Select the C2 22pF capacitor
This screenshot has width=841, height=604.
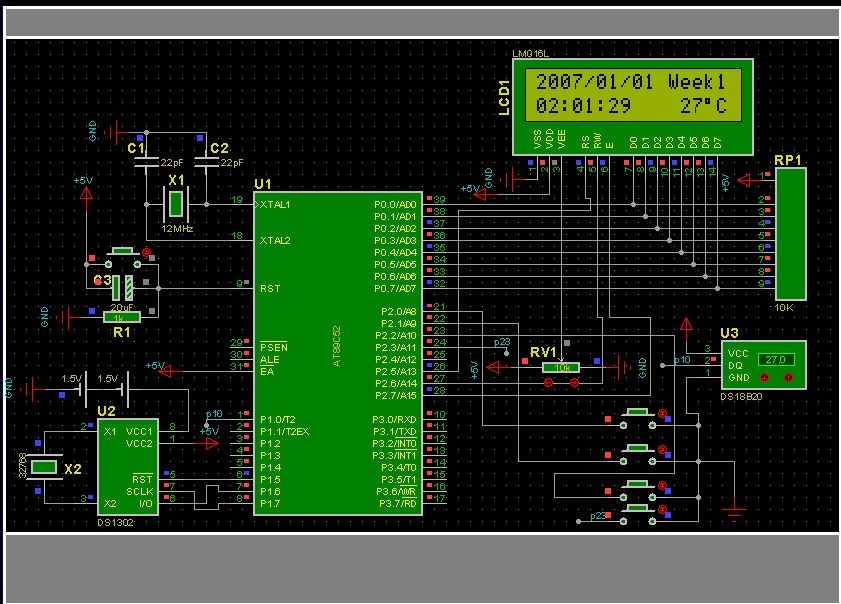(x=207, y=160)
